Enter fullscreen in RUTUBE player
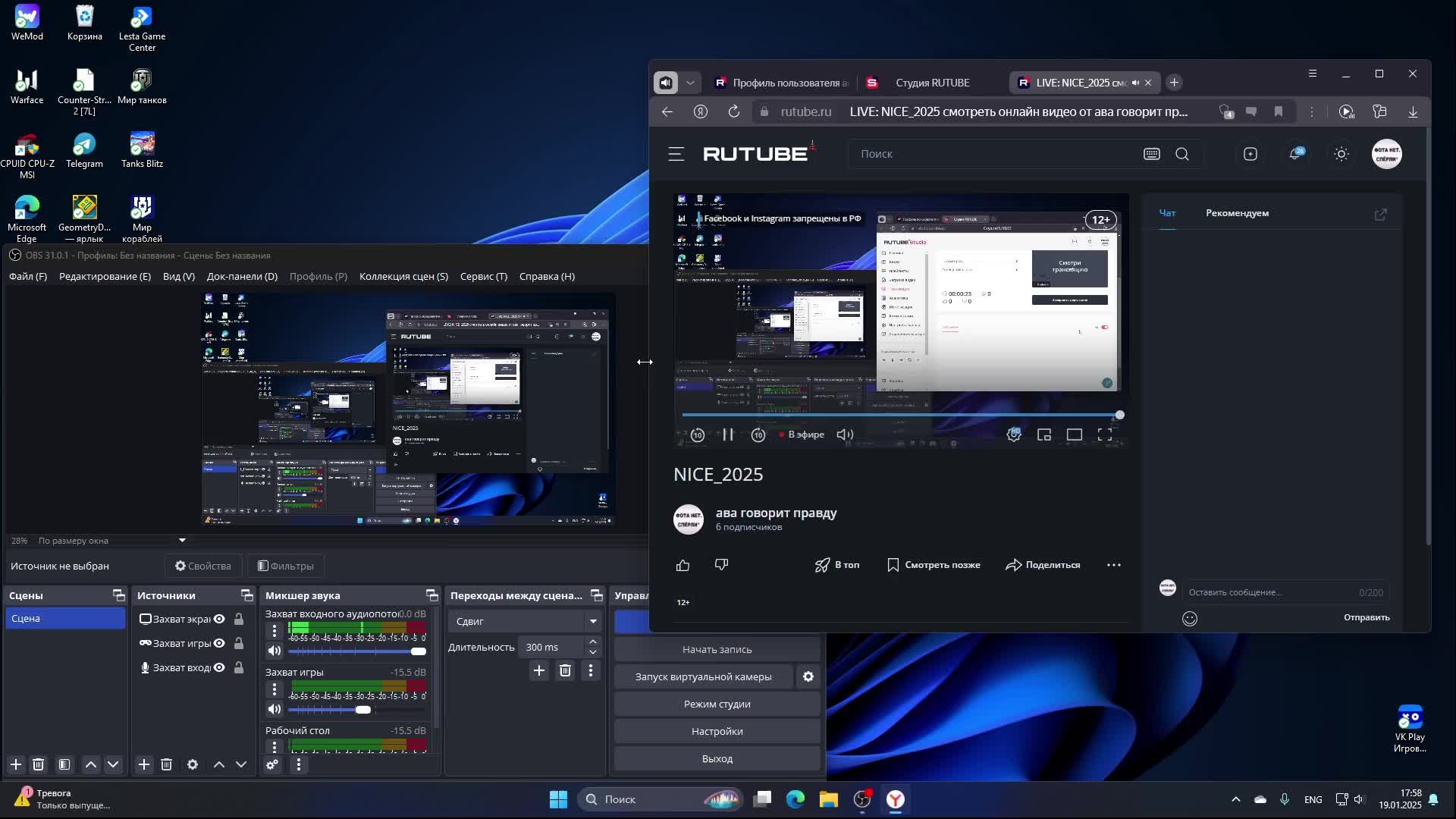Screen dimensions: 1456x819 click(1105, 435)
